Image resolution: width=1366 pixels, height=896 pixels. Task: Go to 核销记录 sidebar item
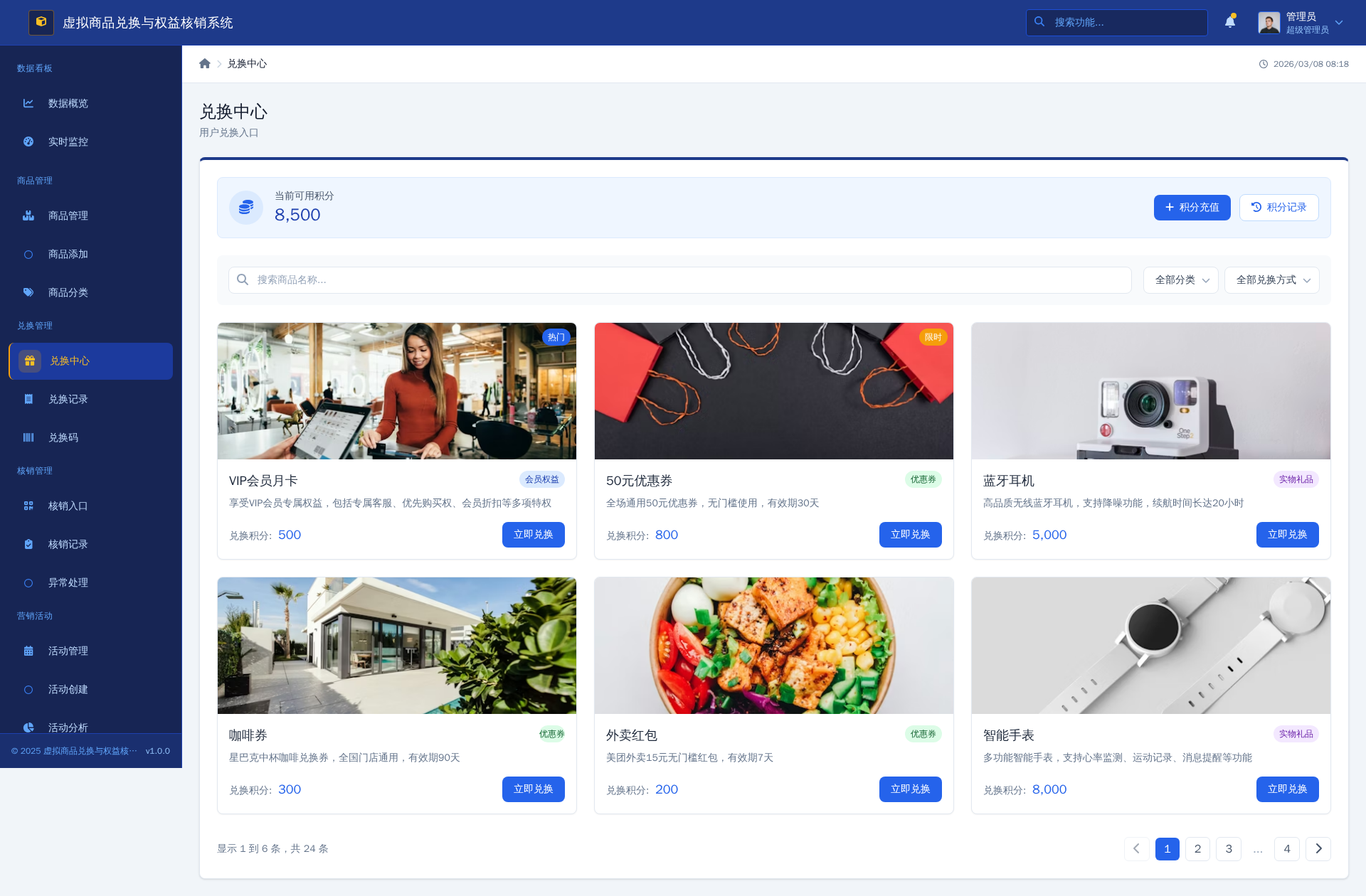click(x=68, y=545)
